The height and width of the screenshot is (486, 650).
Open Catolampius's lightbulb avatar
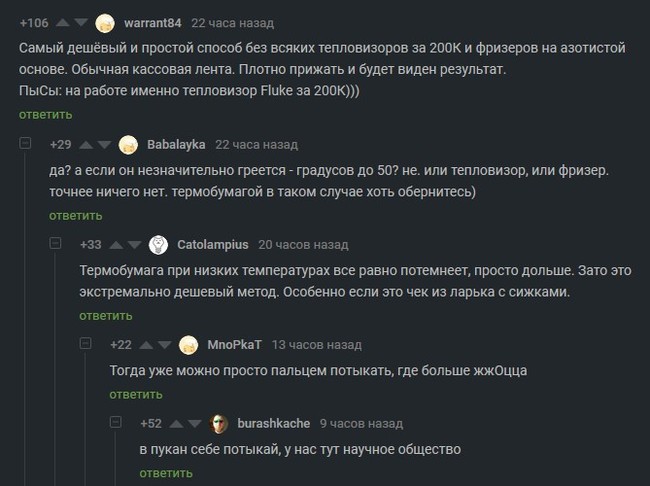click(158, 245)
